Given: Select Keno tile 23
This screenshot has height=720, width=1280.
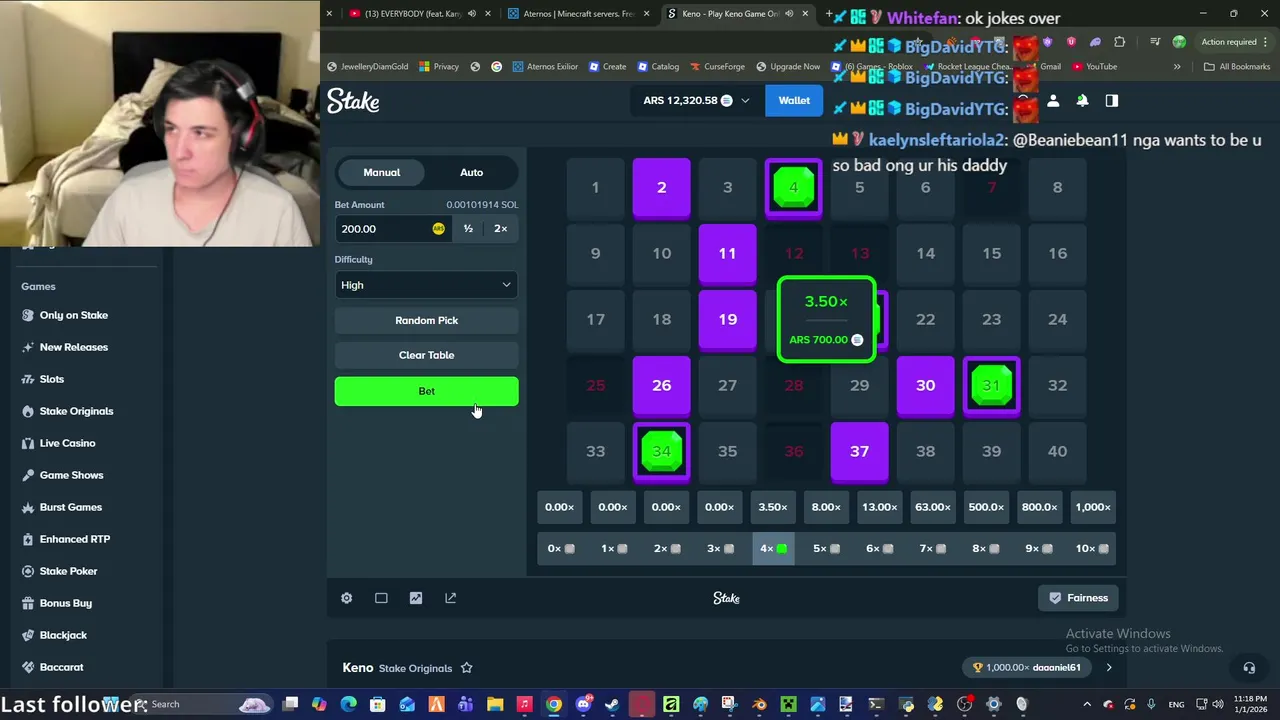Looking at the screenshot, I should [991, 319].
